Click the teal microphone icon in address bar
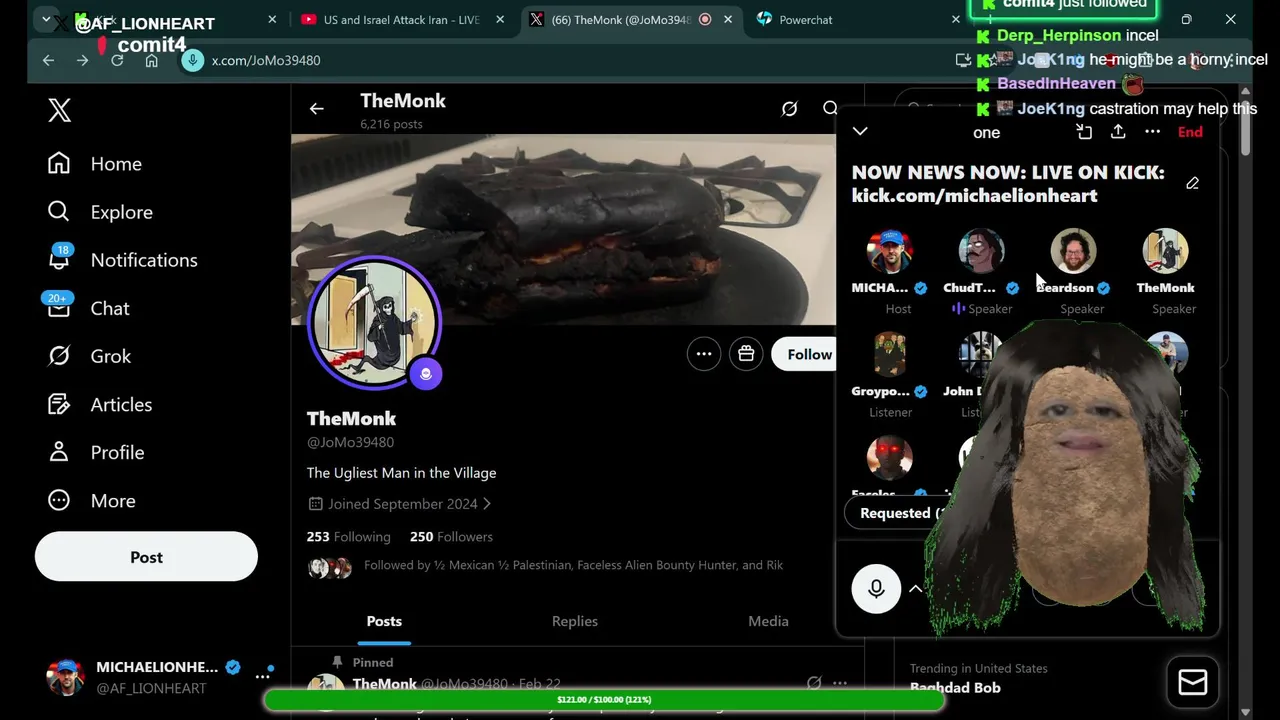The width and height of the screenshot is (1280, 720). [x=192, y=61]
